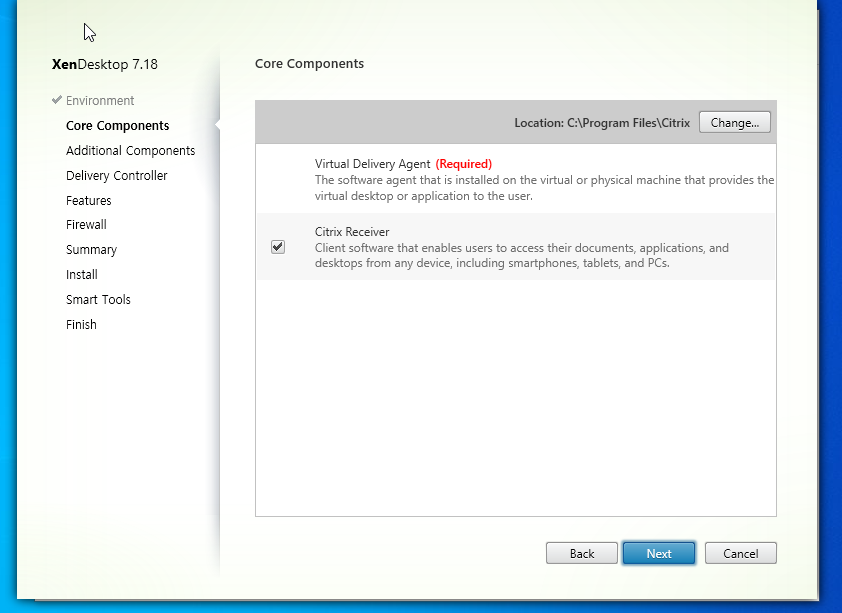Open the Smart Tools step

coord(98,300)
